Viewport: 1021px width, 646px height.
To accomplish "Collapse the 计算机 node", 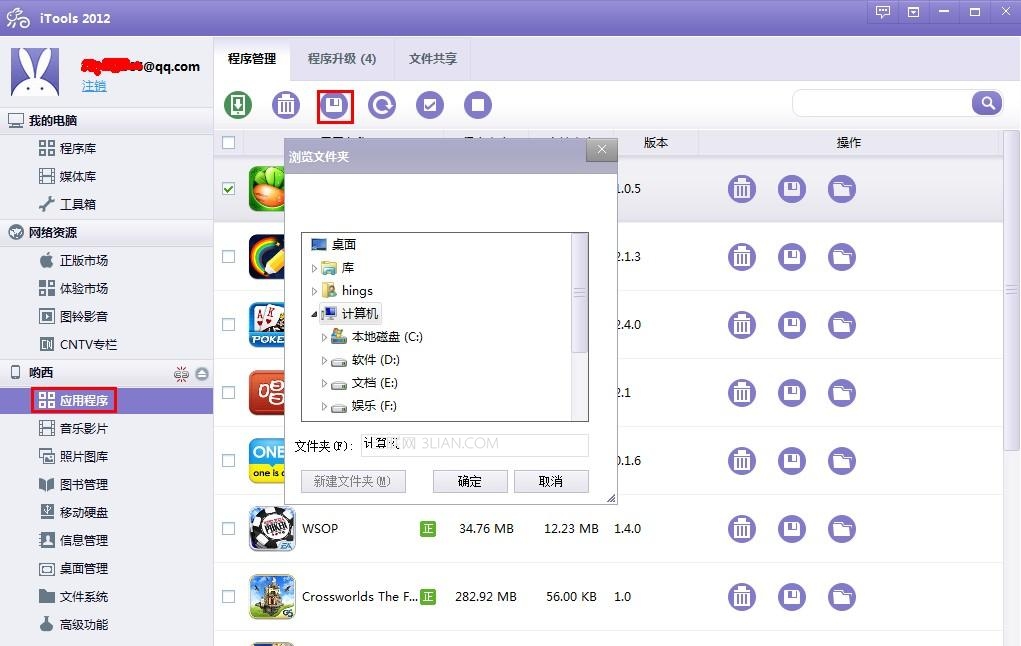I will coord(313,313).
